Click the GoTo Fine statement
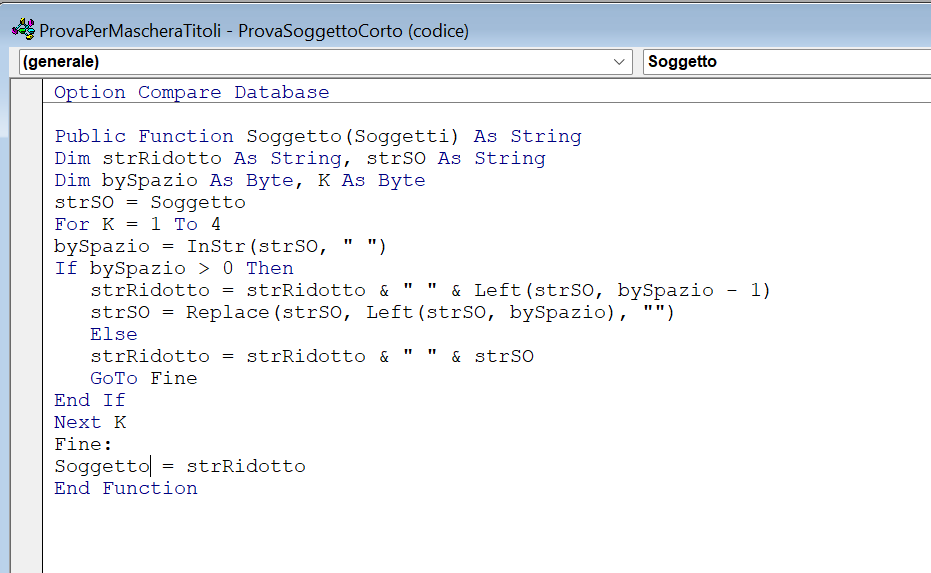Image resolution: width=931 pixels, height=573 pixels. coord(144,378)
